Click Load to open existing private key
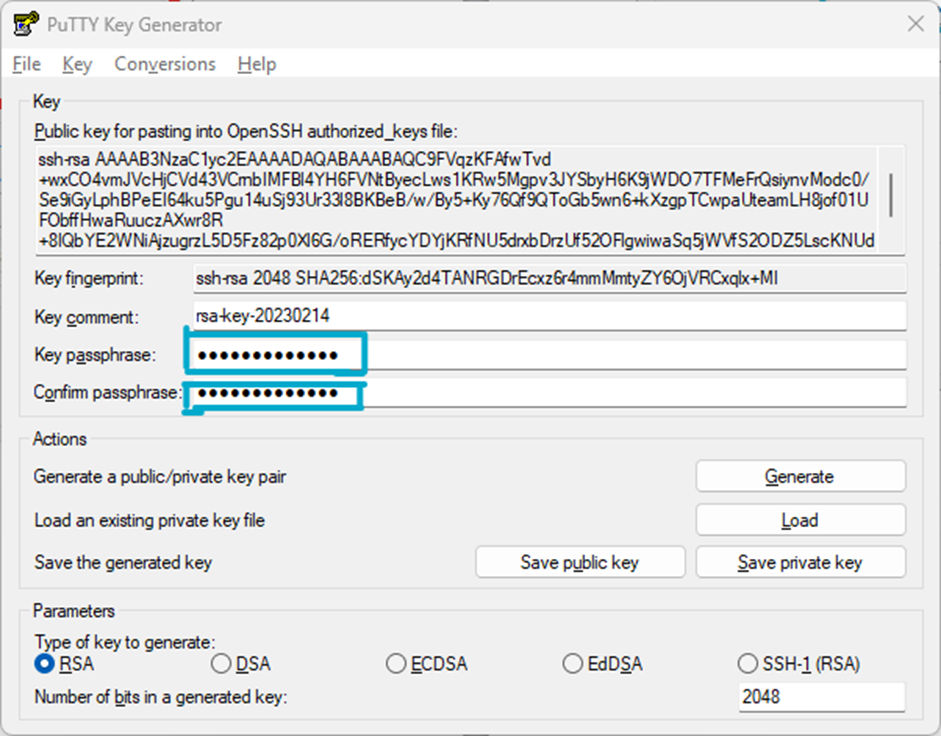Screen dimensions: 941x736 point(801,520)
